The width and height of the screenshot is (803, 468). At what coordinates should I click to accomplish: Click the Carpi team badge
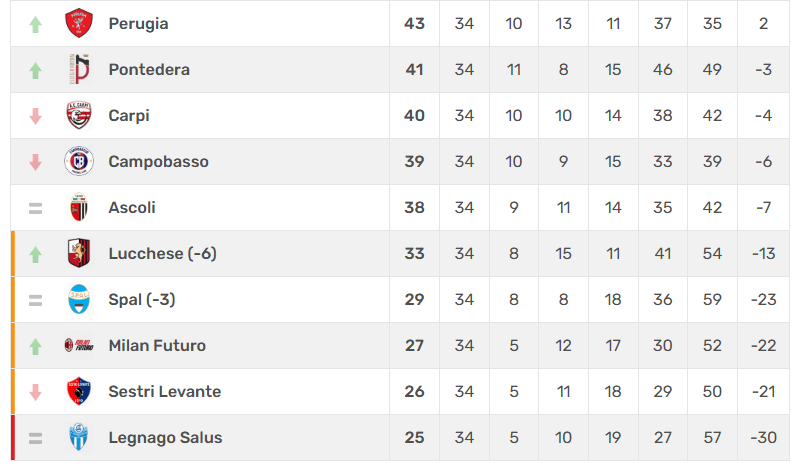(x=79, y=115)
